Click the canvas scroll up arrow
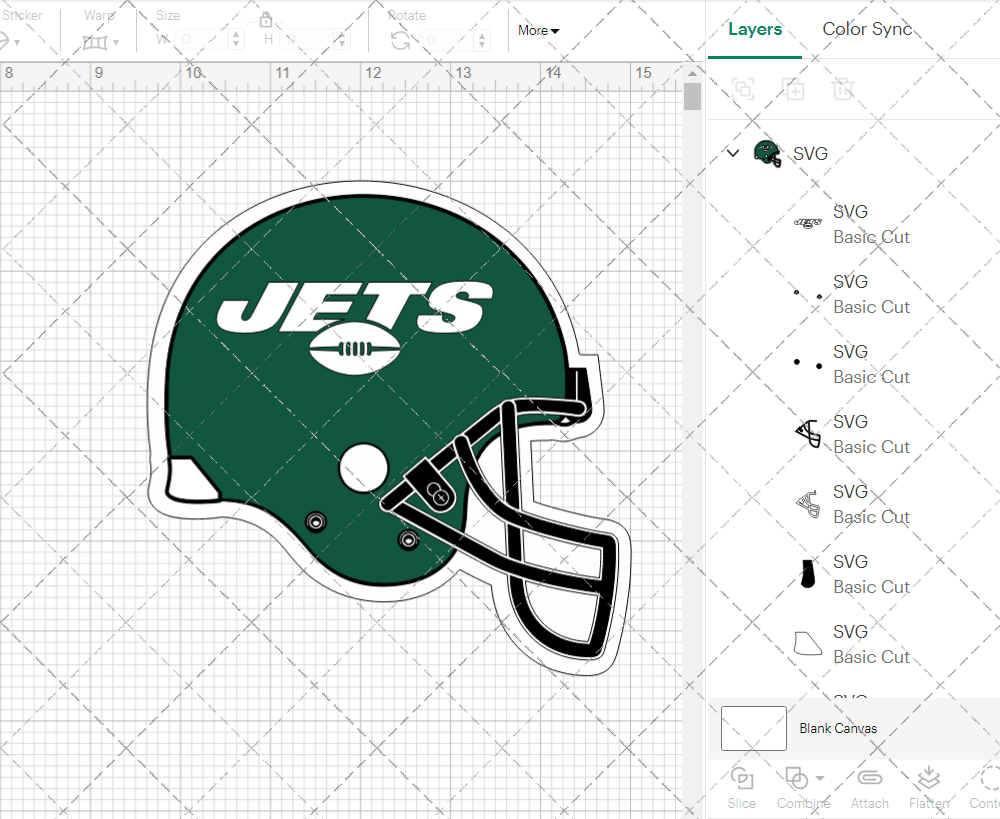The width and height of the screenshot is (1000, 819). click(692, 73)
